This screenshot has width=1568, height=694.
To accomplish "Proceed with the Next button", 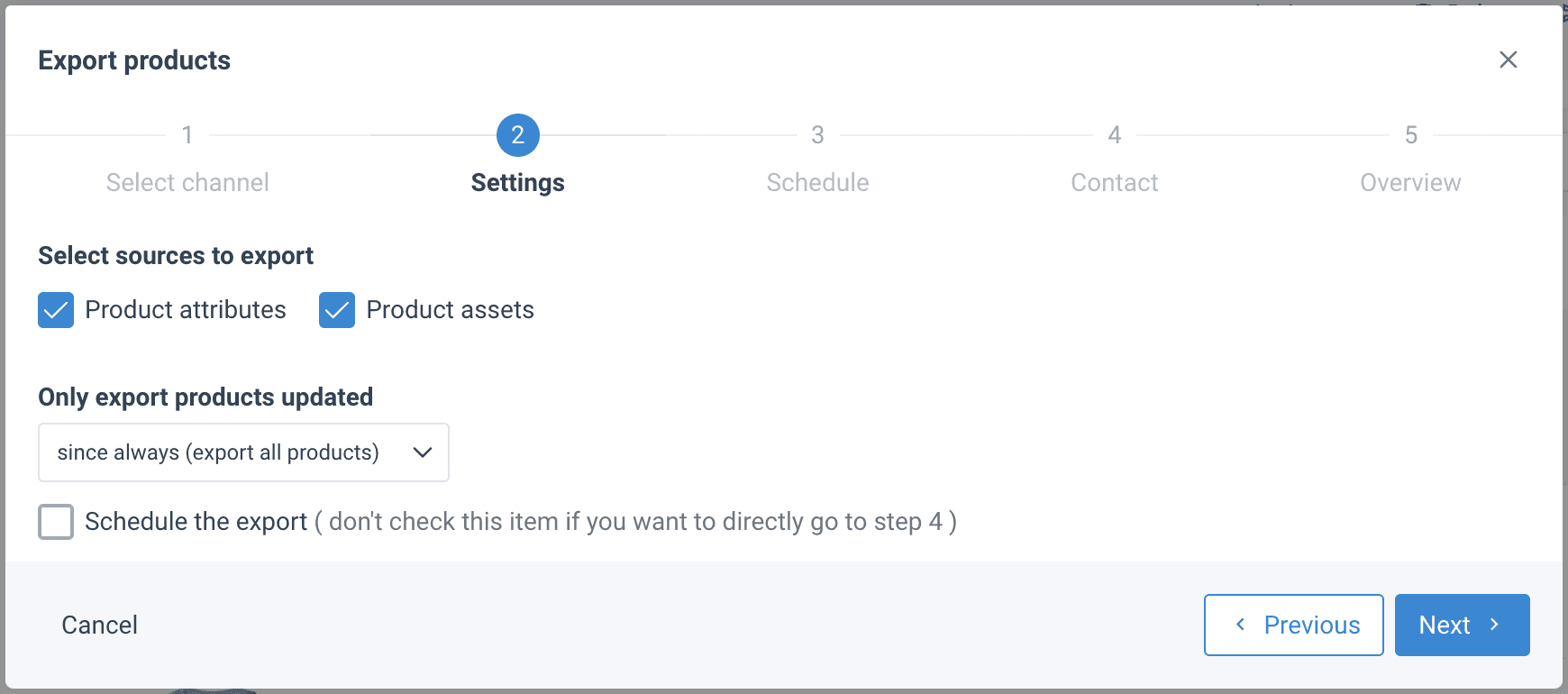I will coord(1462,626).
